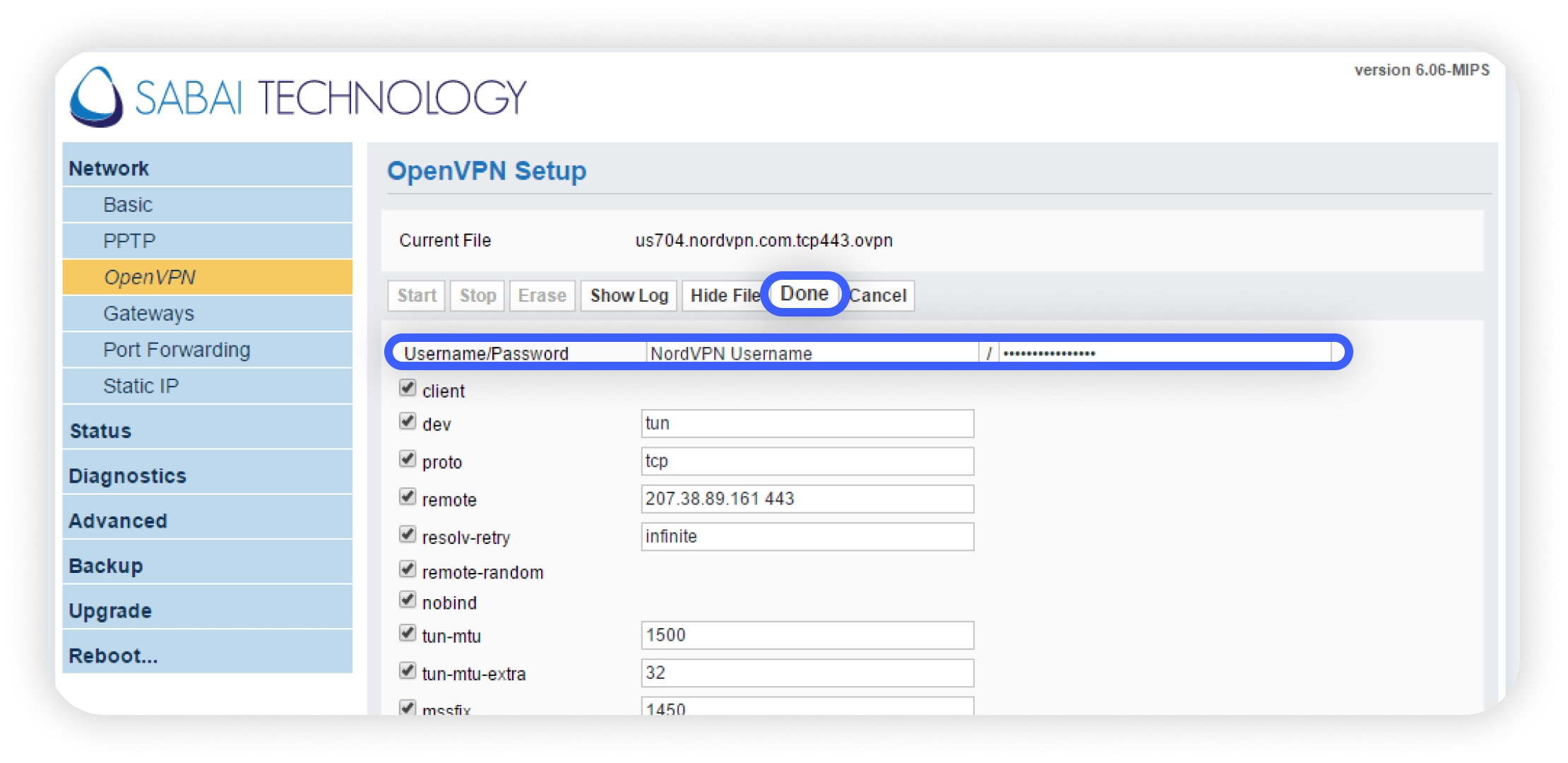1568x763 pixels.
Task: Click the Hide File button
Action: (x=723, y=296)
